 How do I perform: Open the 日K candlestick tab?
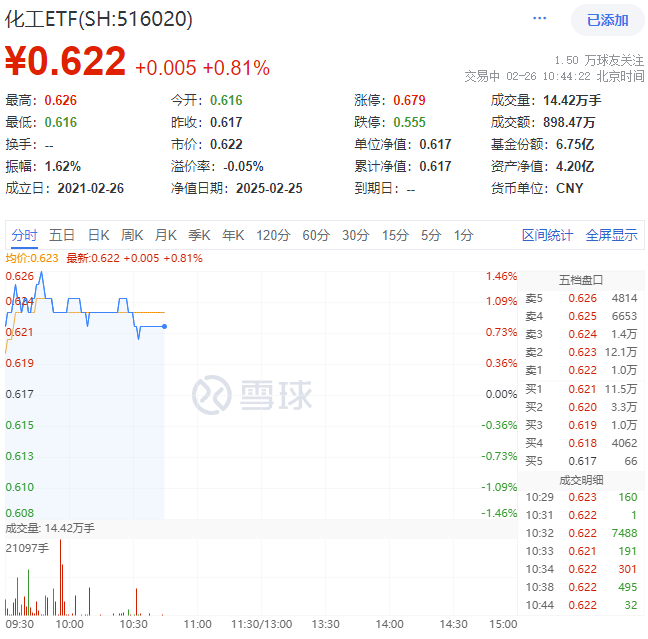pos(98,235)
